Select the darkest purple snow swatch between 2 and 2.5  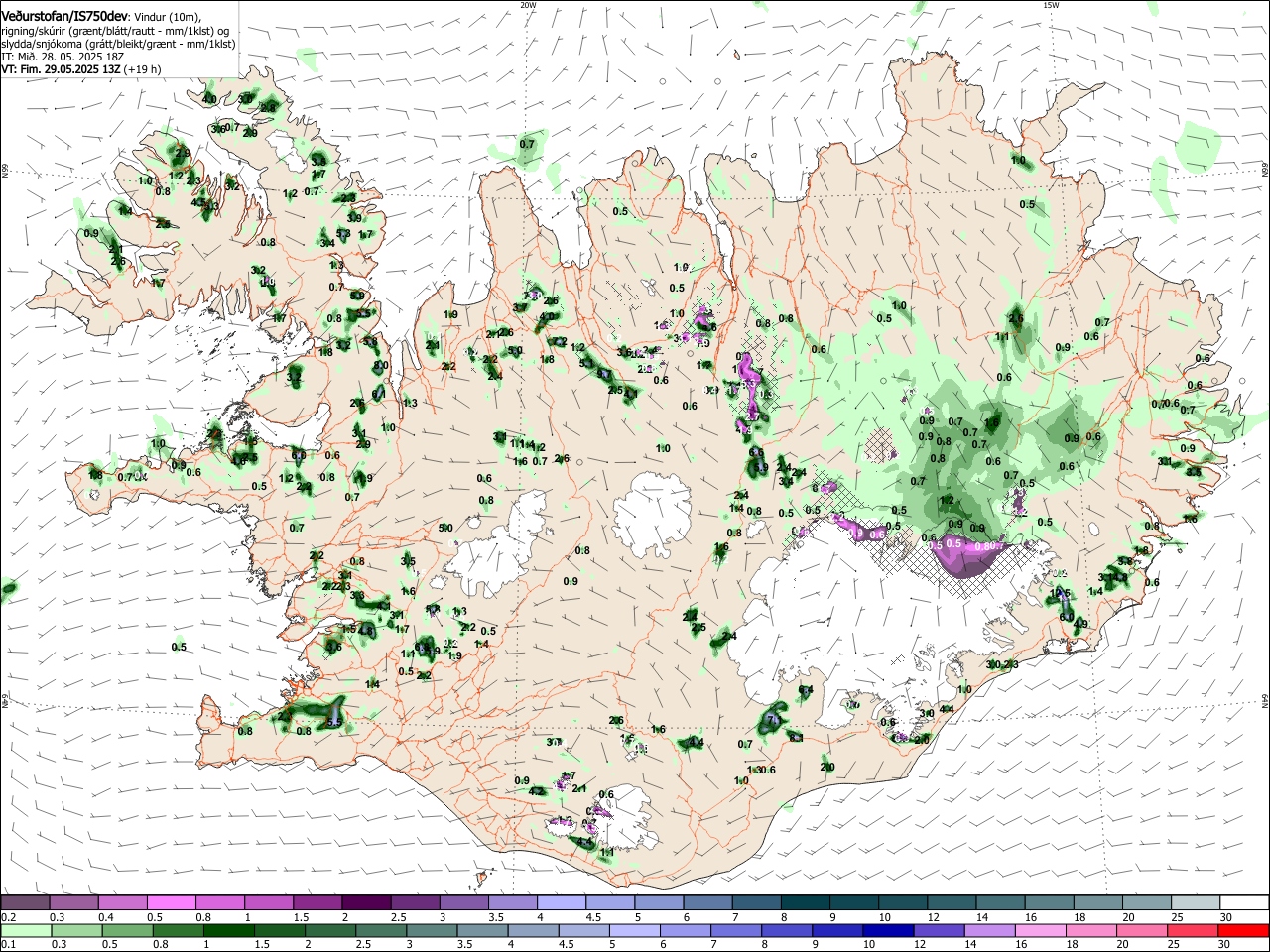tap(366, 902)
